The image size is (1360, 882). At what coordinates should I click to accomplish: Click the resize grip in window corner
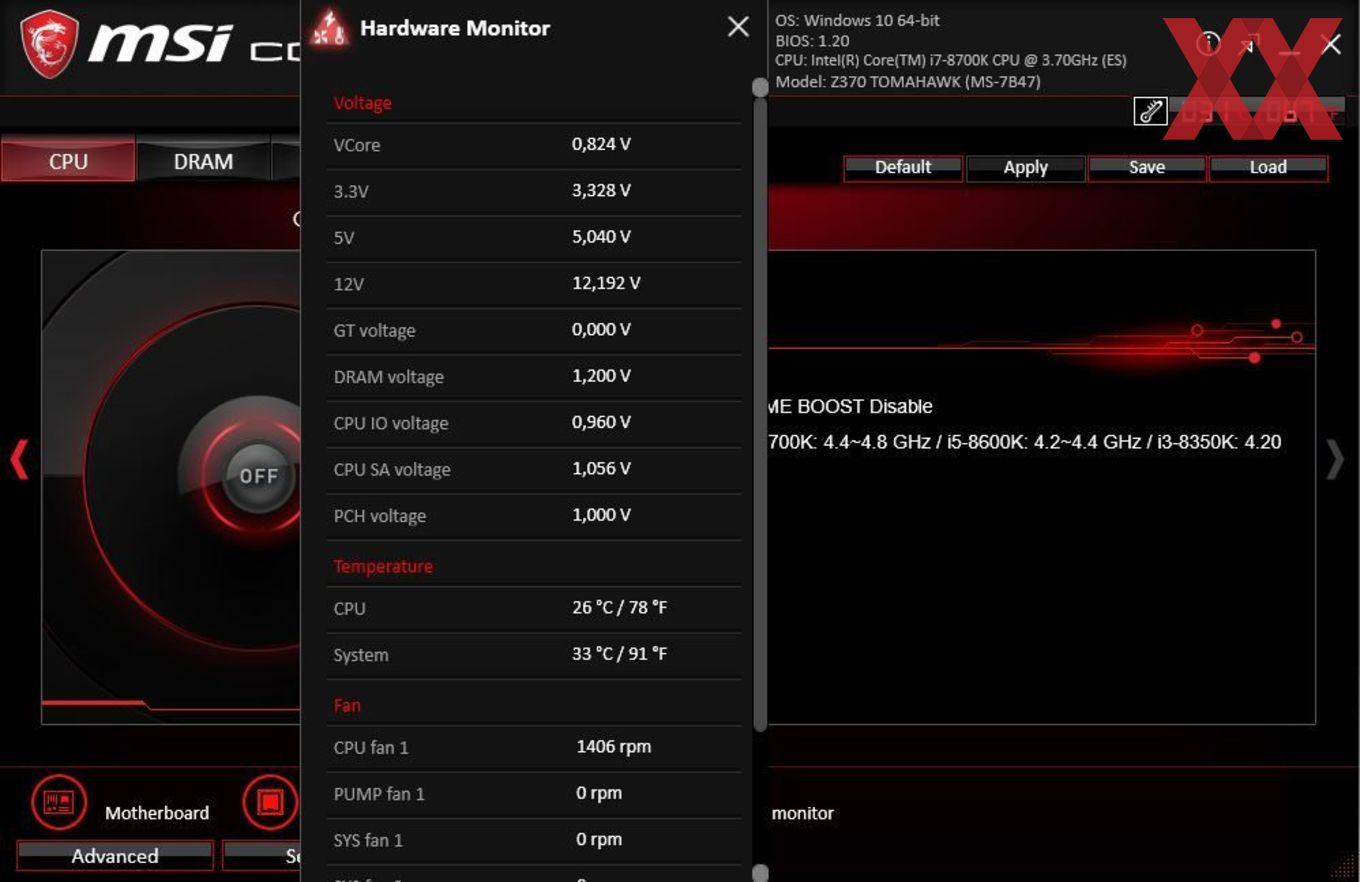tap(1343, 866)
